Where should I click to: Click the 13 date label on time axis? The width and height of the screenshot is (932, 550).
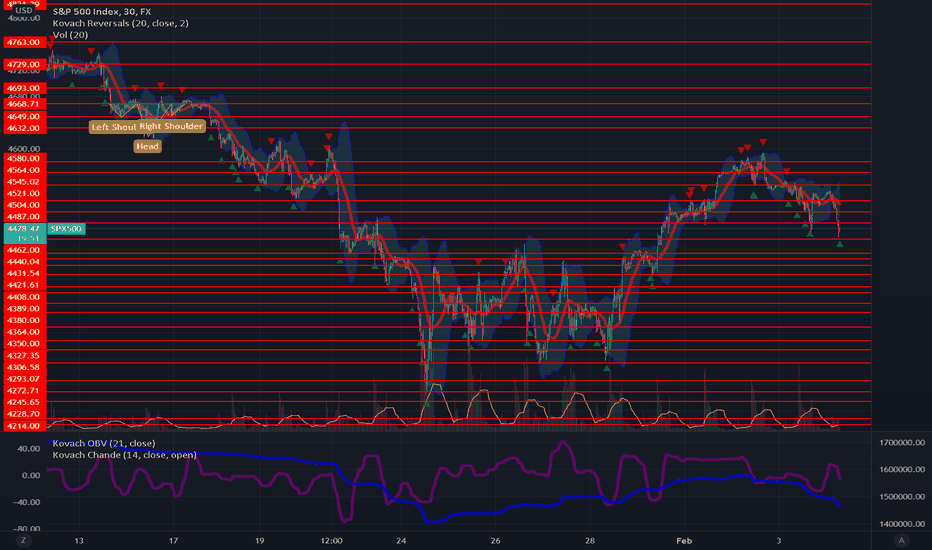(79, 540)
